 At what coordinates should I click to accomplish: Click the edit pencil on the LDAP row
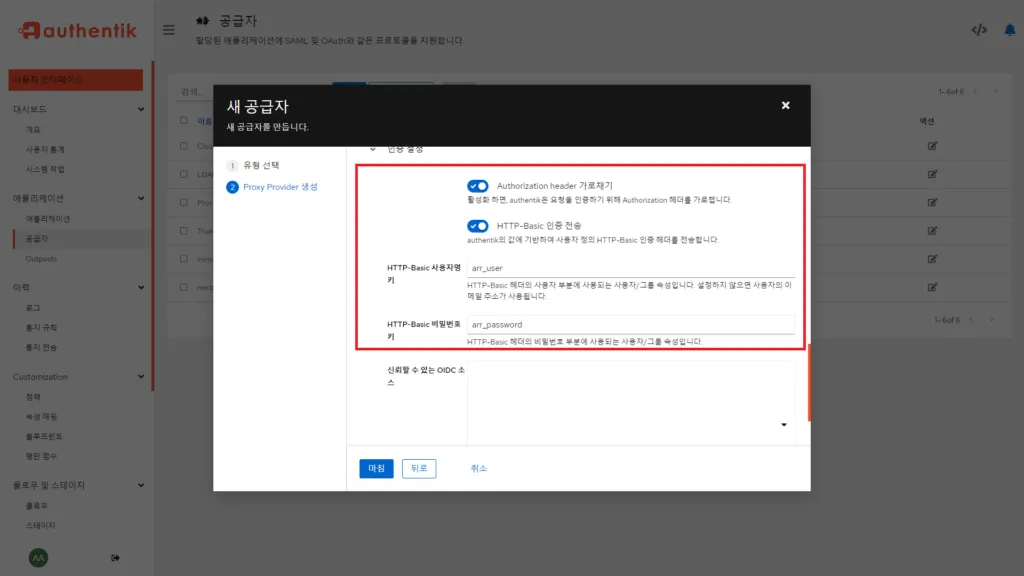point(932,173)
